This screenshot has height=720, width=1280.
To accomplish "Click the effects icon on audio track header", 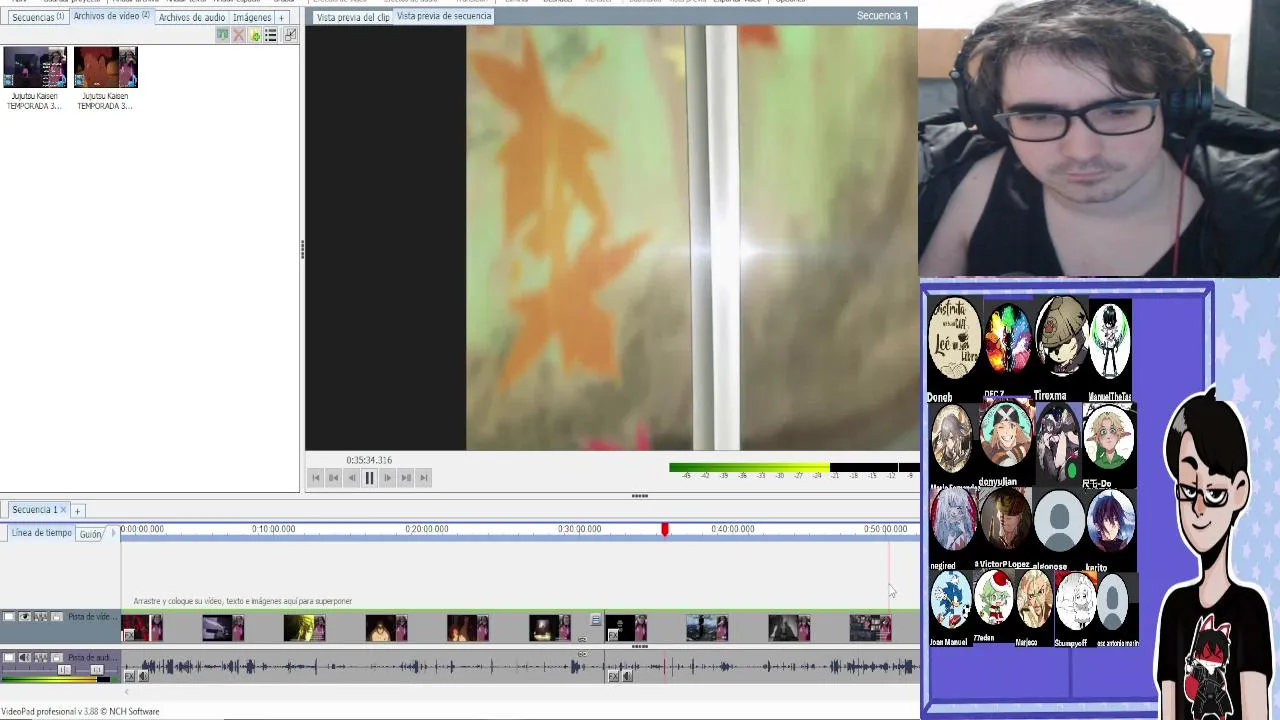I will coord(41,657).
